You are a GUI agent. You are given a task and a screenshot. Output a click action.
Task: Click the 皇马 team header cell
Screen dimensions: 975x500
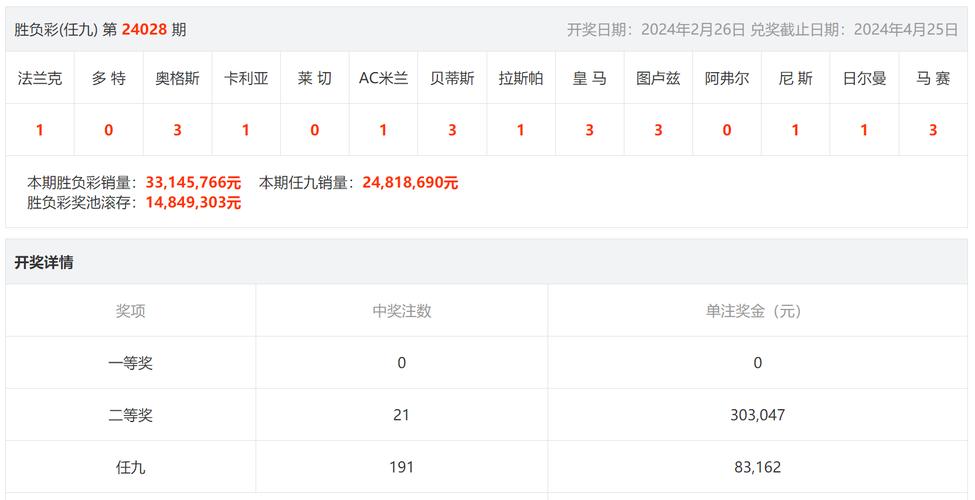589,78
